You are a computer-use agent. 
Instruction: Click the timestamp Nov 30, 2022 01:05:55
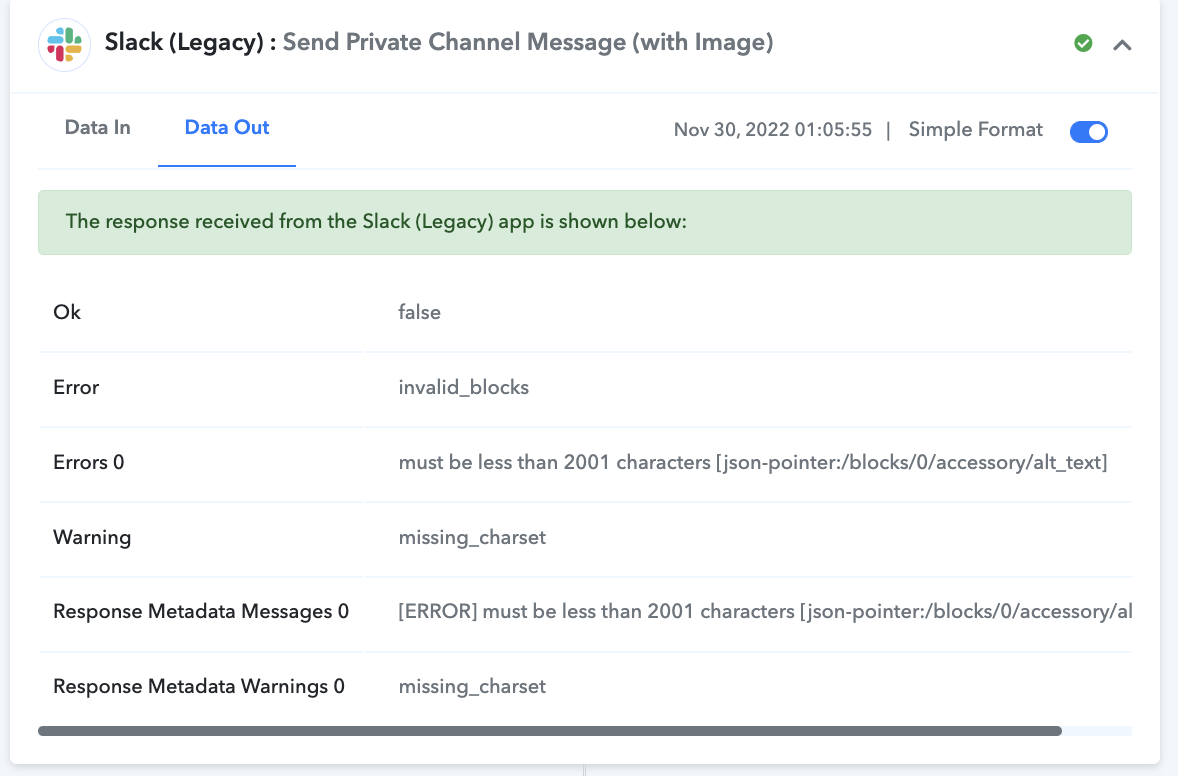(773, 130)
